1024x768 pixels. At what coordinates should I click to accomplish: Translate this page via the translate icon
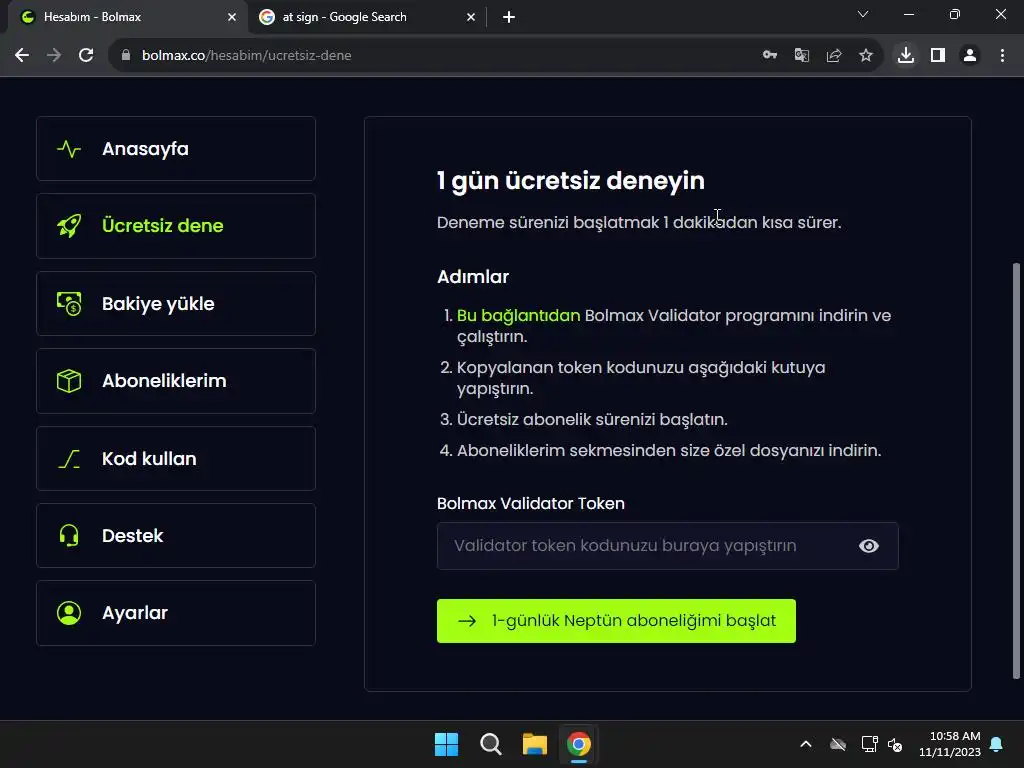click(x=801, y=56)
